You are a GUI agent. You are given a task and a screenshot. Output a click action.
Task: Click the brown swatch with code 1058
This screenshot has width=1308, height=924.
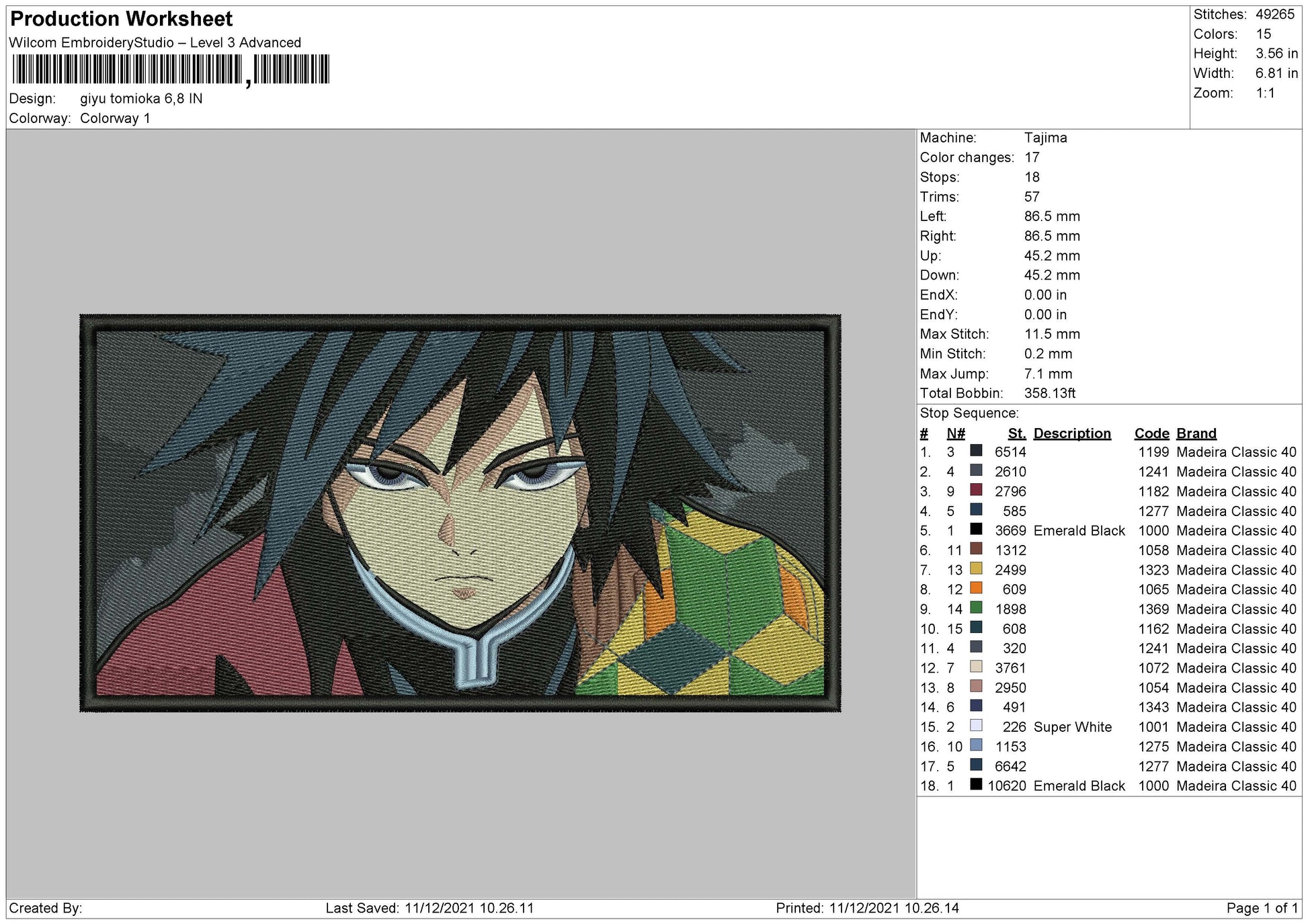[976, 549]
